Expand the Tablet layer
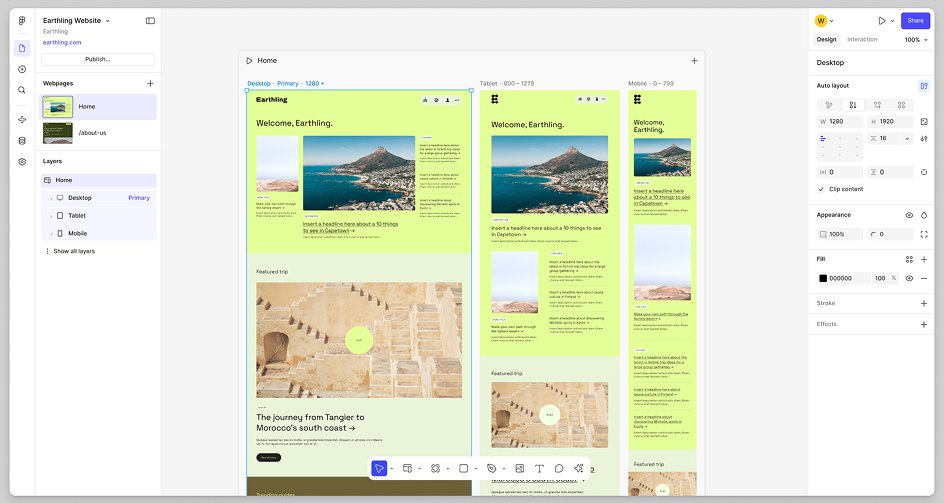Image resolution: width=944 pixels, height=503 pixels. click(x=51, y=216)
